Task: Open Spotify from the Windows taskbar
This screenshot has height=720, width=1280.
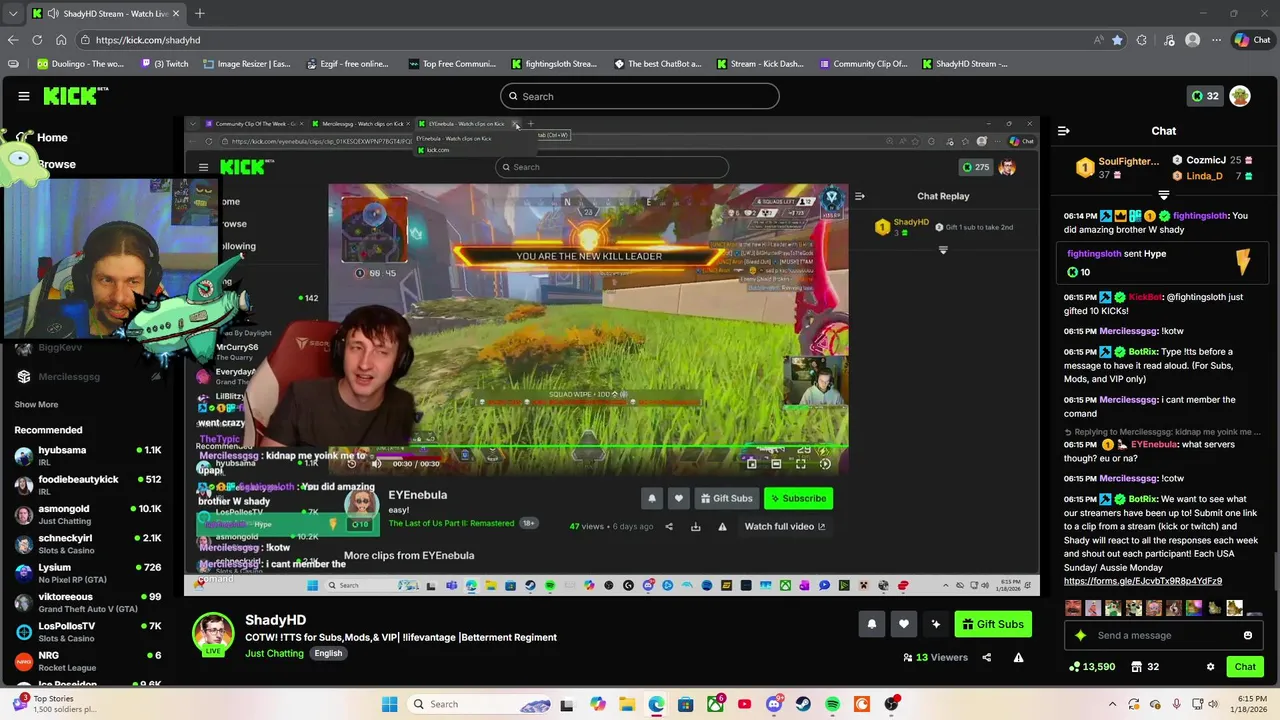Action: click(832, 704)
